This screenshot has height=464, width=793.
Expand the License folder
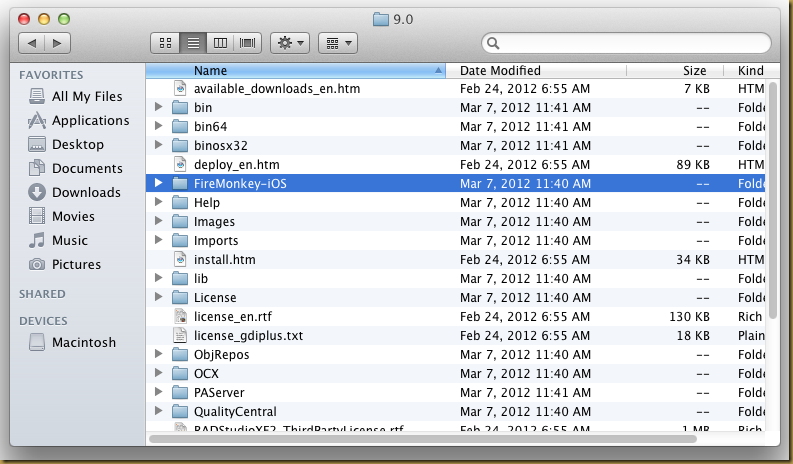pyautogui.click(x=158, y=297)
